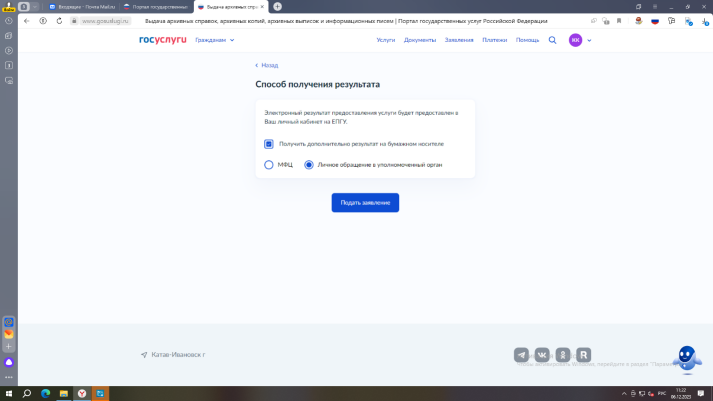
Task: Open the Odnoklassniki social link
Action: click(563, 355)
